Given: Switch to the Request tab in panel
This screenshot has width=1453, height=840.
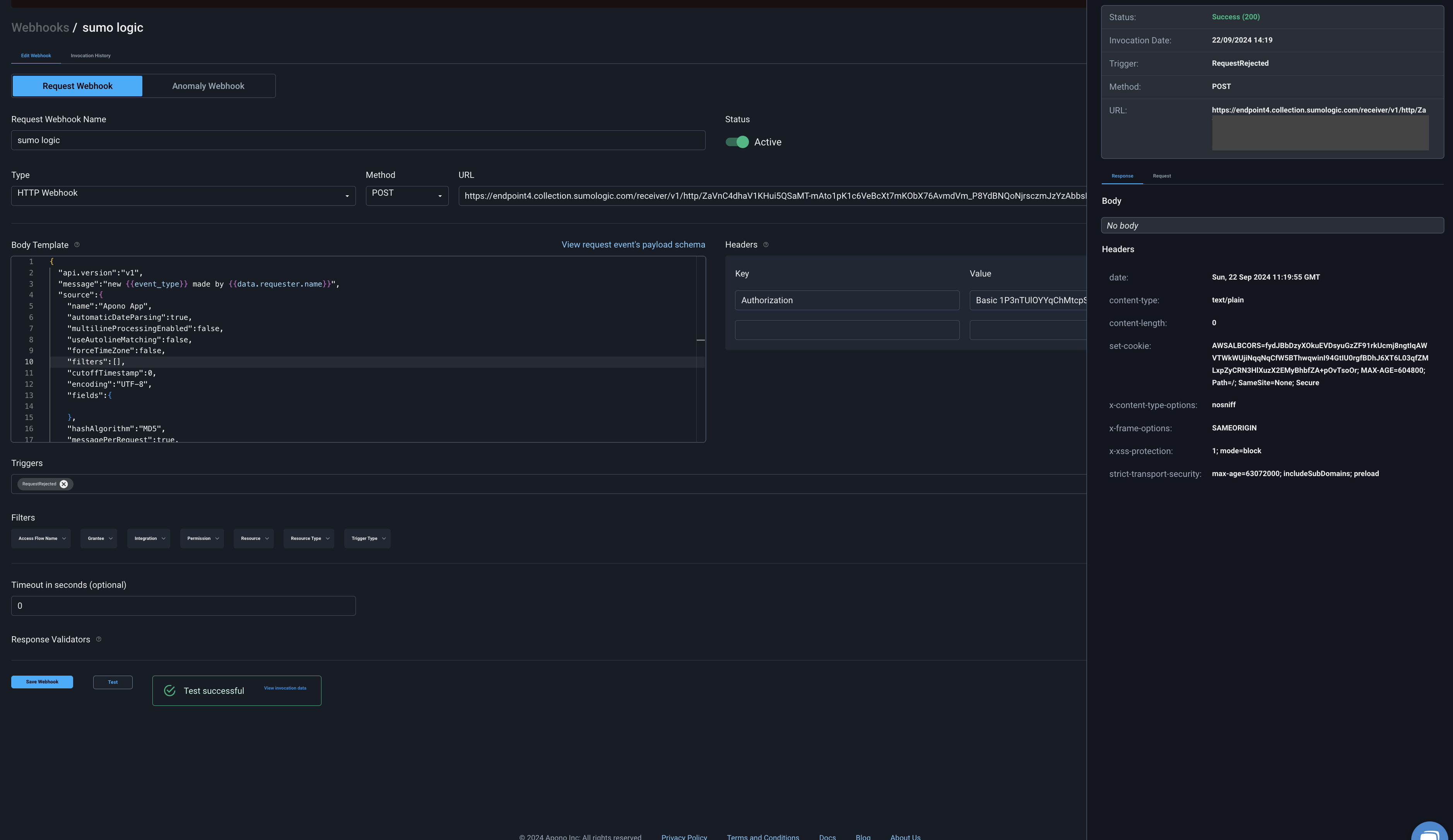Looking at the screenshot, I should [1161, 176].
